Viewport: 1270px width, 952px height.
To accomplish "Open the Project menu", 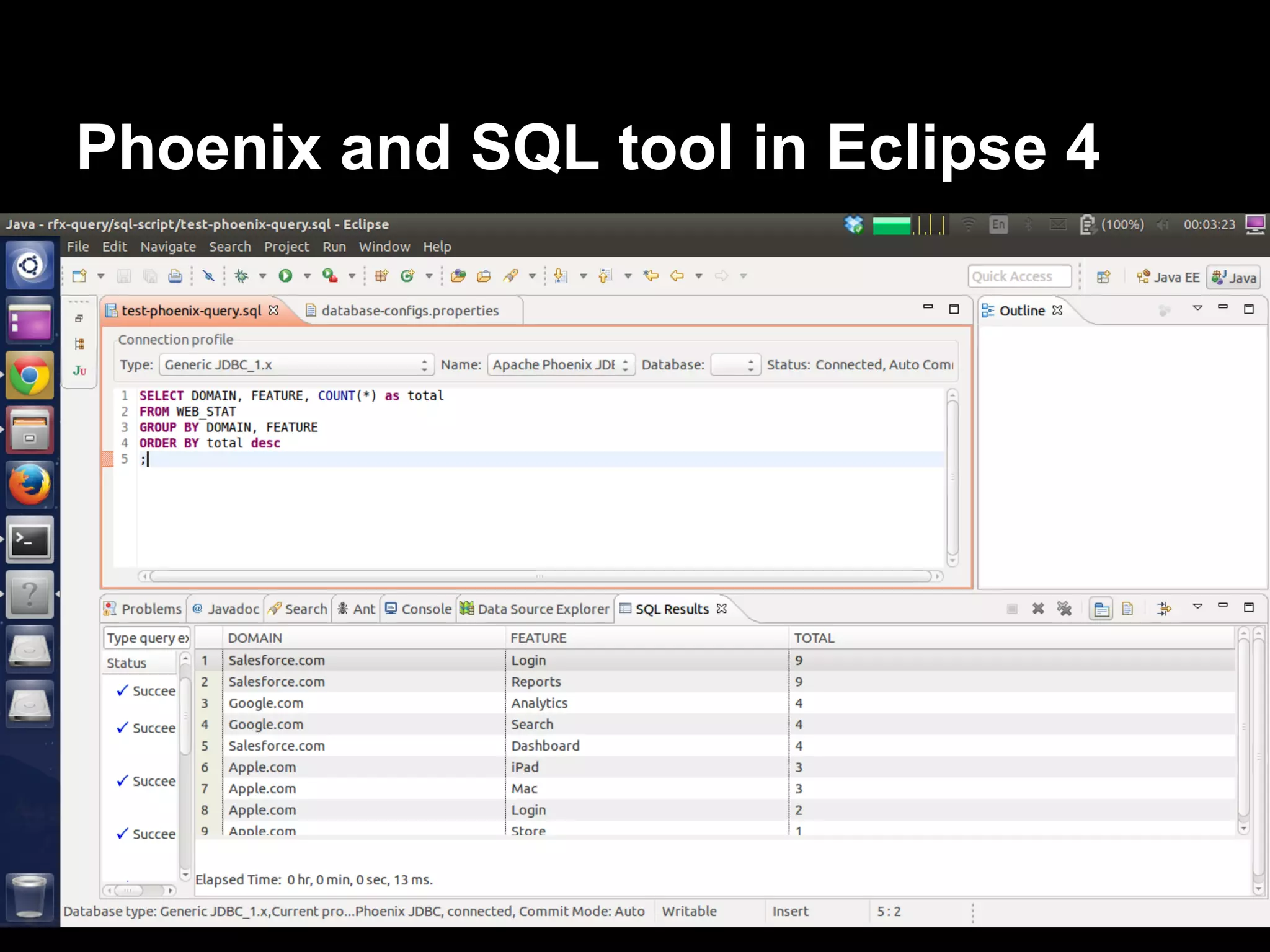I will tap(286, 247).
